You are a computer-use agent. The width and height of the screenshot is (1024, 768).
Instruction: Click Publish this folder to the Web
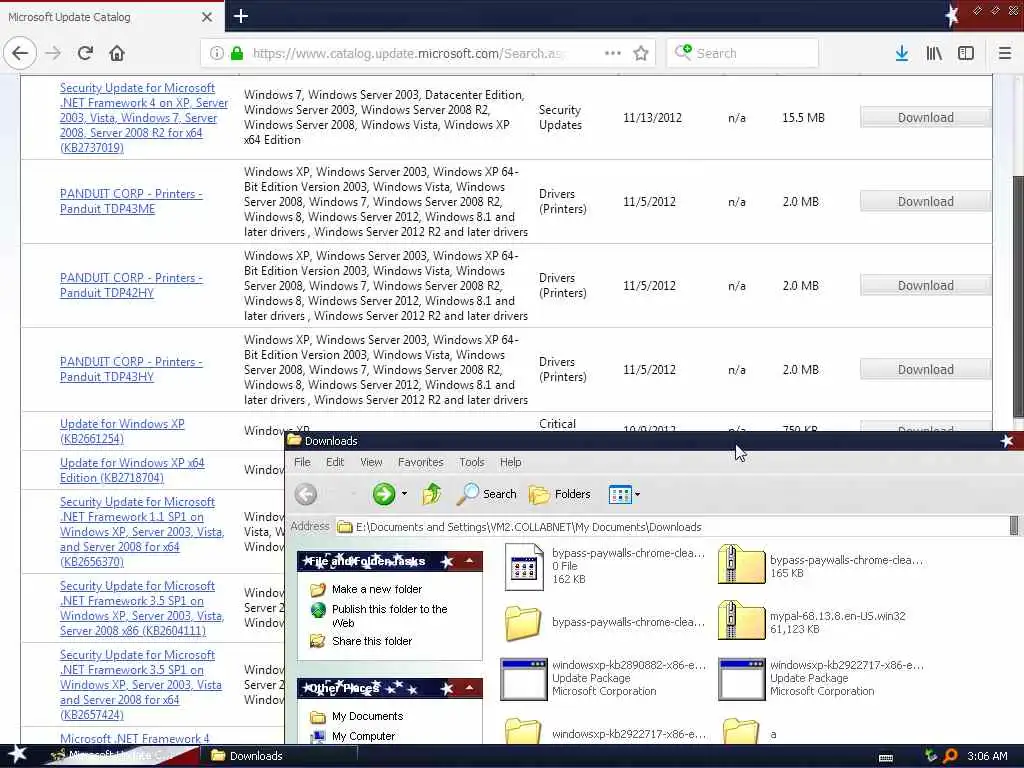[x=389, y=615]
